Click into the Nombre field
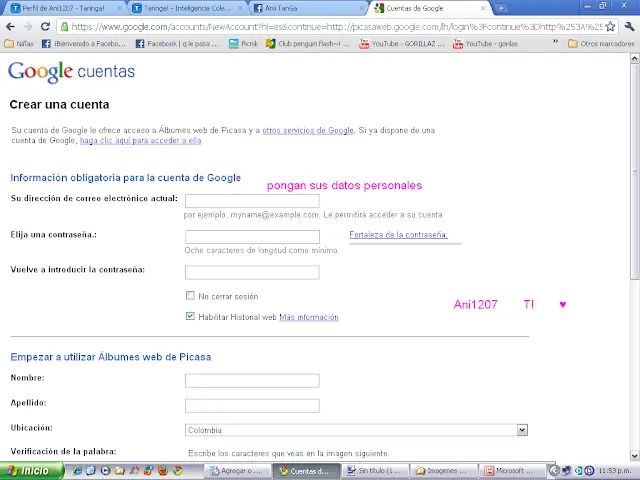This screenshot has height=480, width=640. pos(252,380)
